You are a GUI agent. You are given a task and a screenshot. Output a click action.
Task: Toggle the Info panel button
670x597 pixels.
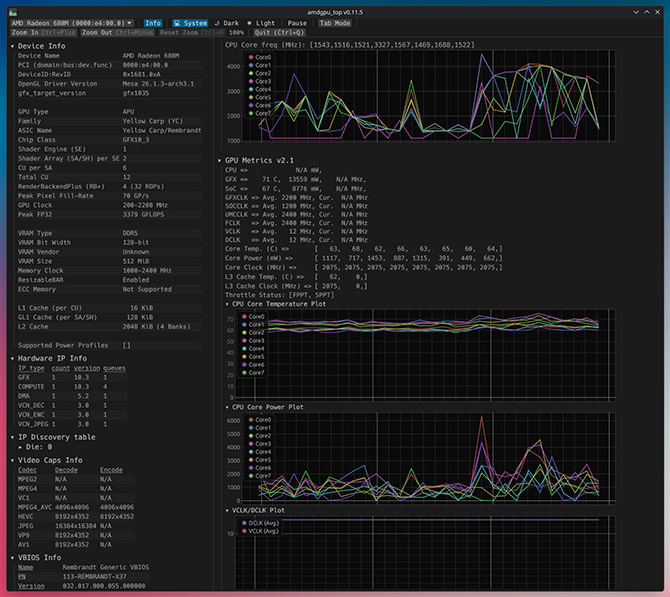click(153, 23)
